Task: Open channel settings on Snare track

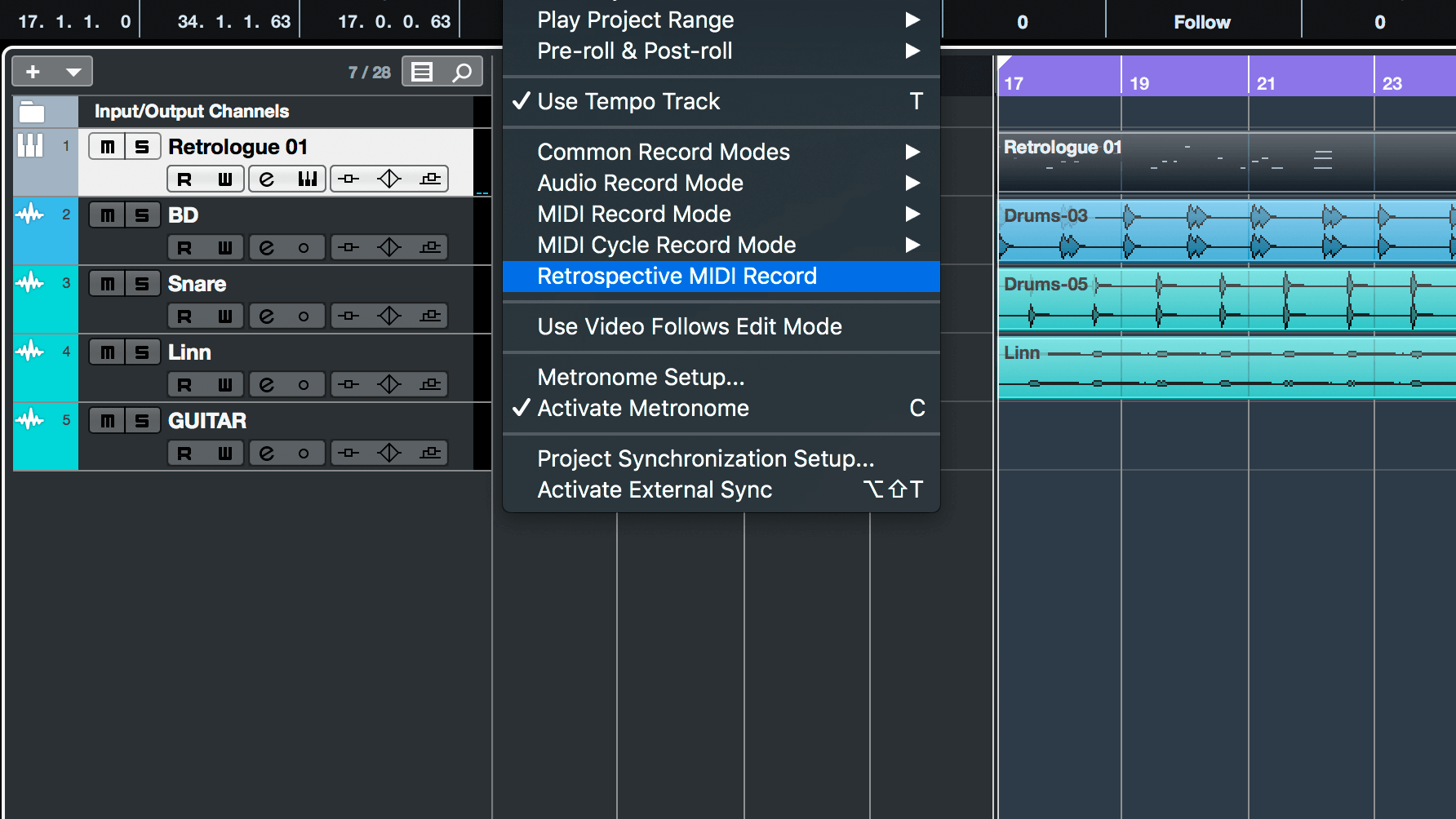Action: coord(267,316)
